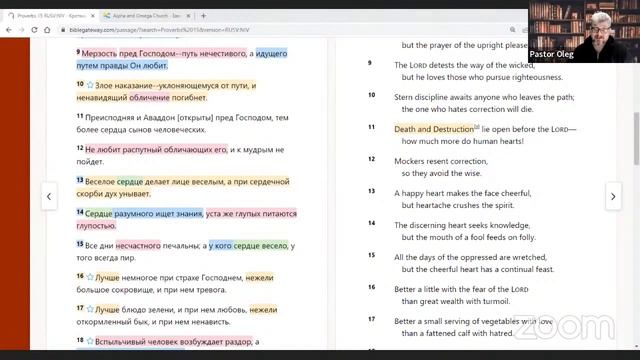Switch to the Proverbs 15 RUSV;NIV tab
Image resolution: width=640 pixels, height=360 pixels.
(x=51, y=16)
